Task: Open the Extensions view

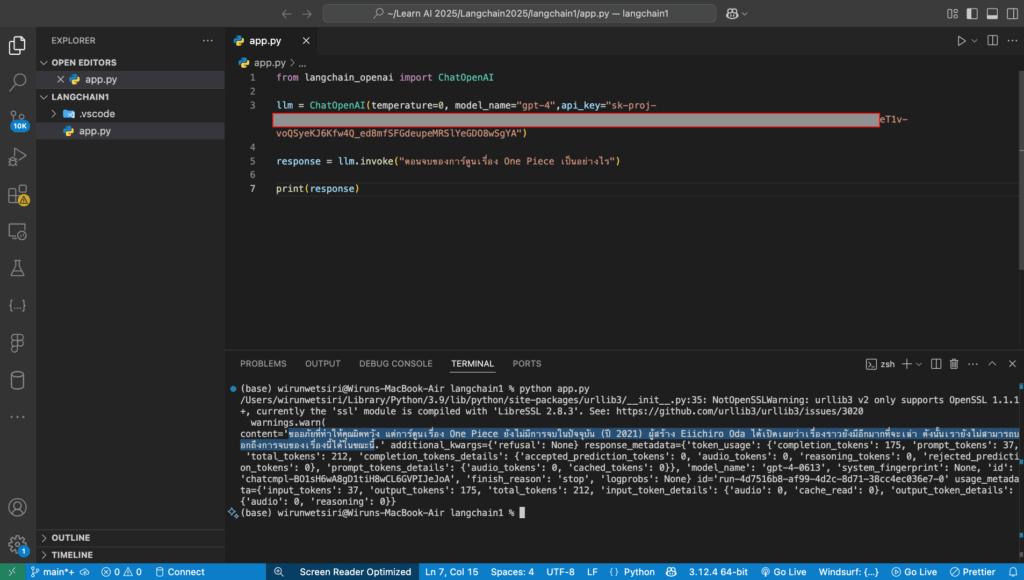Action: 17,194
